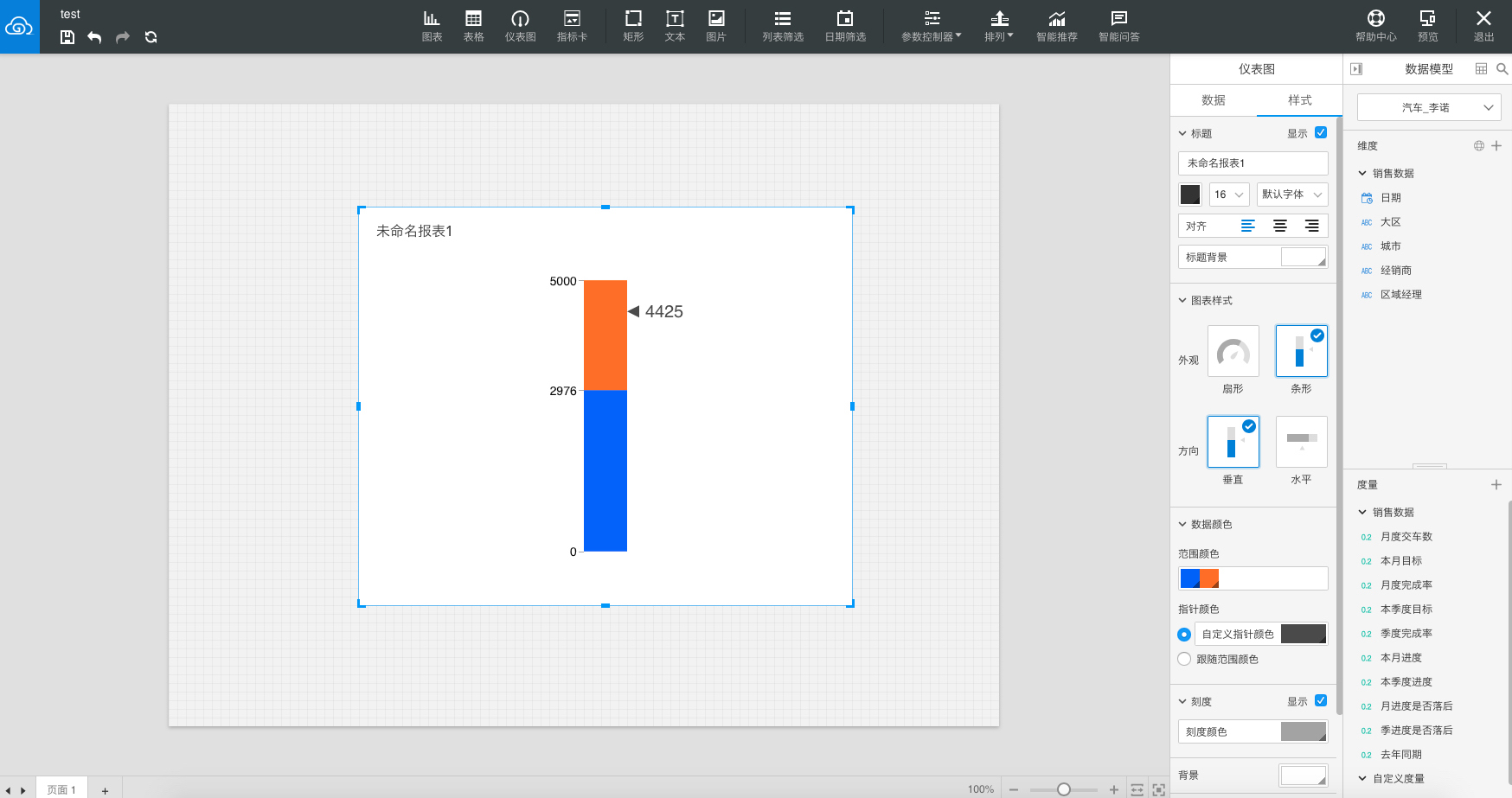This screenshot has width=1512, height=798.
Task: Align the title to center
Action: coord(1280,226)
